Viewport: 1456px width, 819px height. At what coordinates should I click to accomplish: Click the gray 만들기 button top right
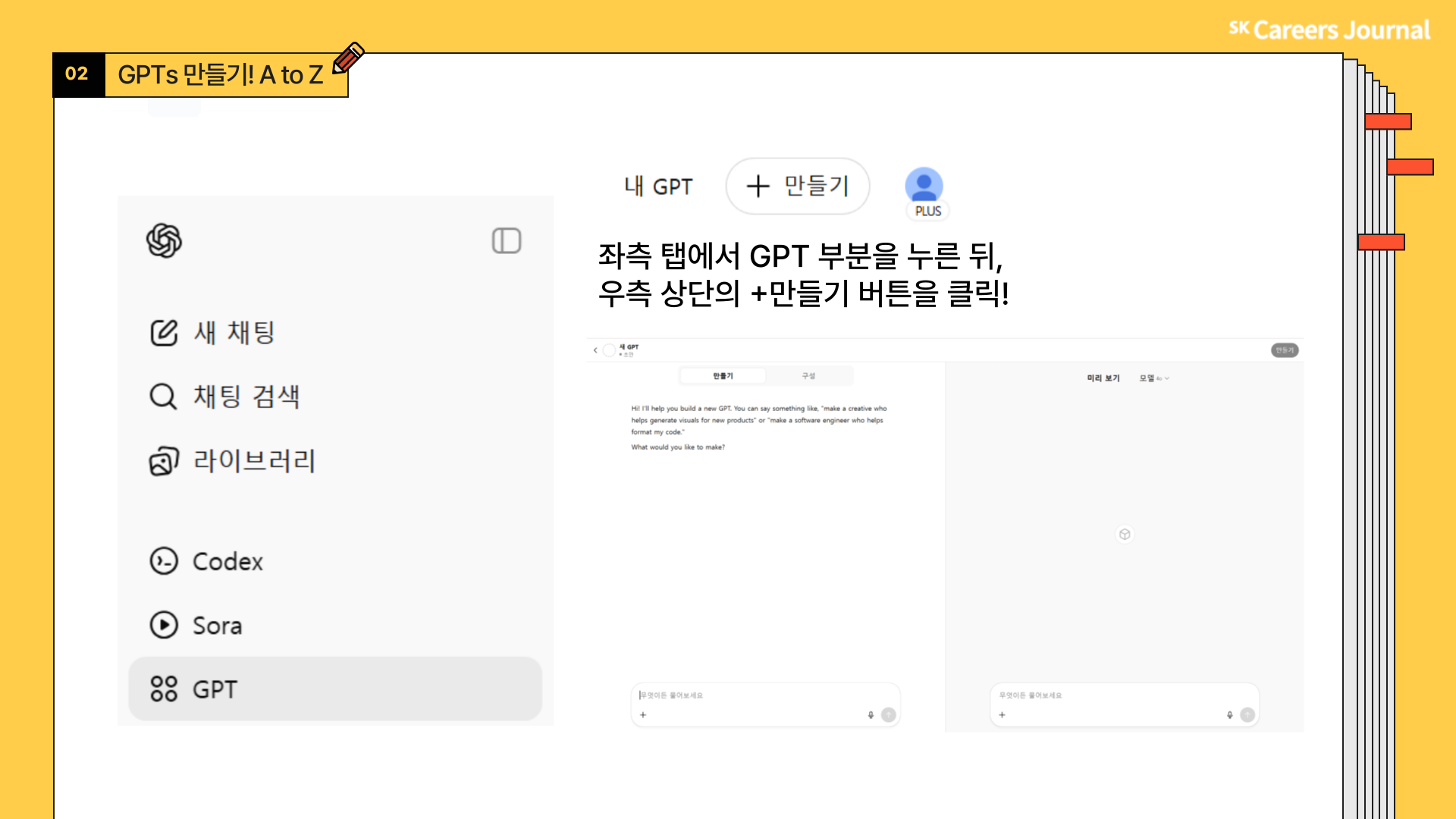coord(1284,350)
